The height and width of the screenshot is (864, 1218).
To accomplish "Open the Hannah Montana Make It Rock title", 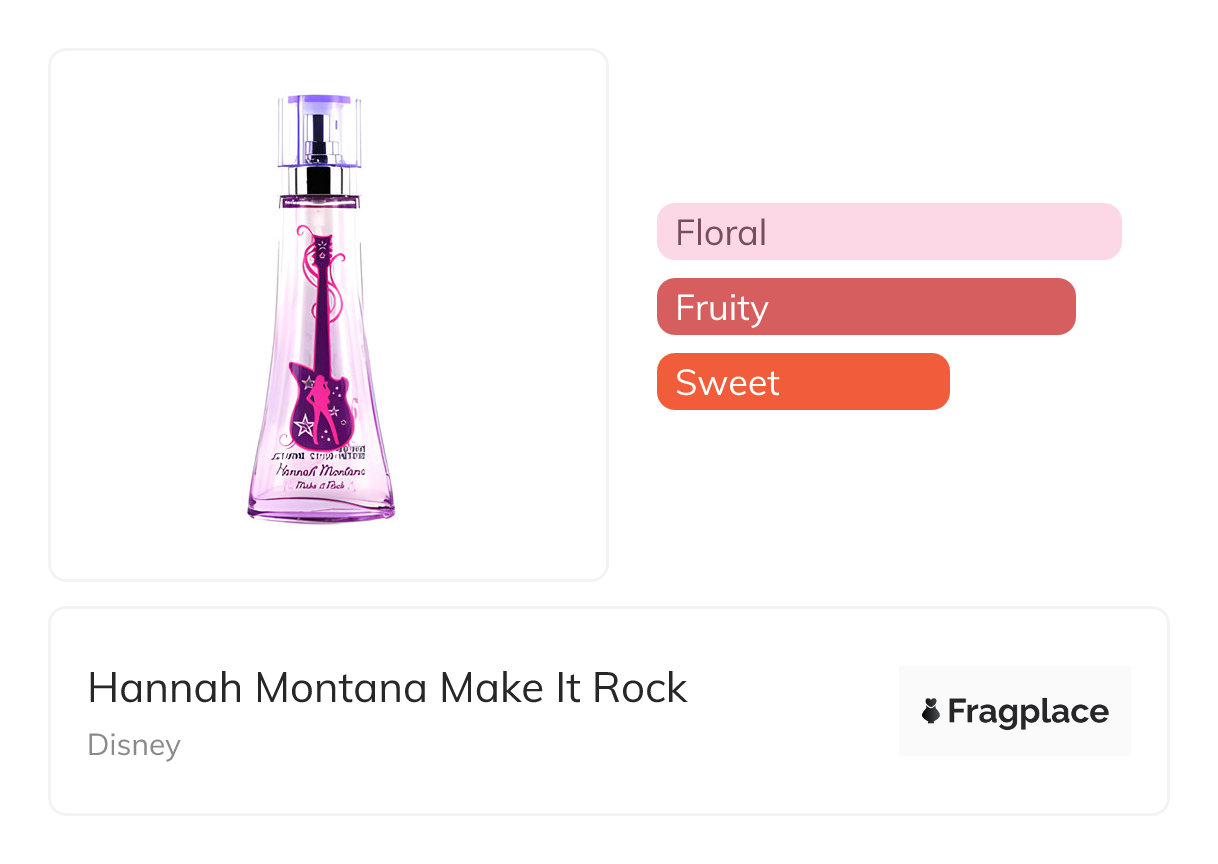I will coord(387,688).
